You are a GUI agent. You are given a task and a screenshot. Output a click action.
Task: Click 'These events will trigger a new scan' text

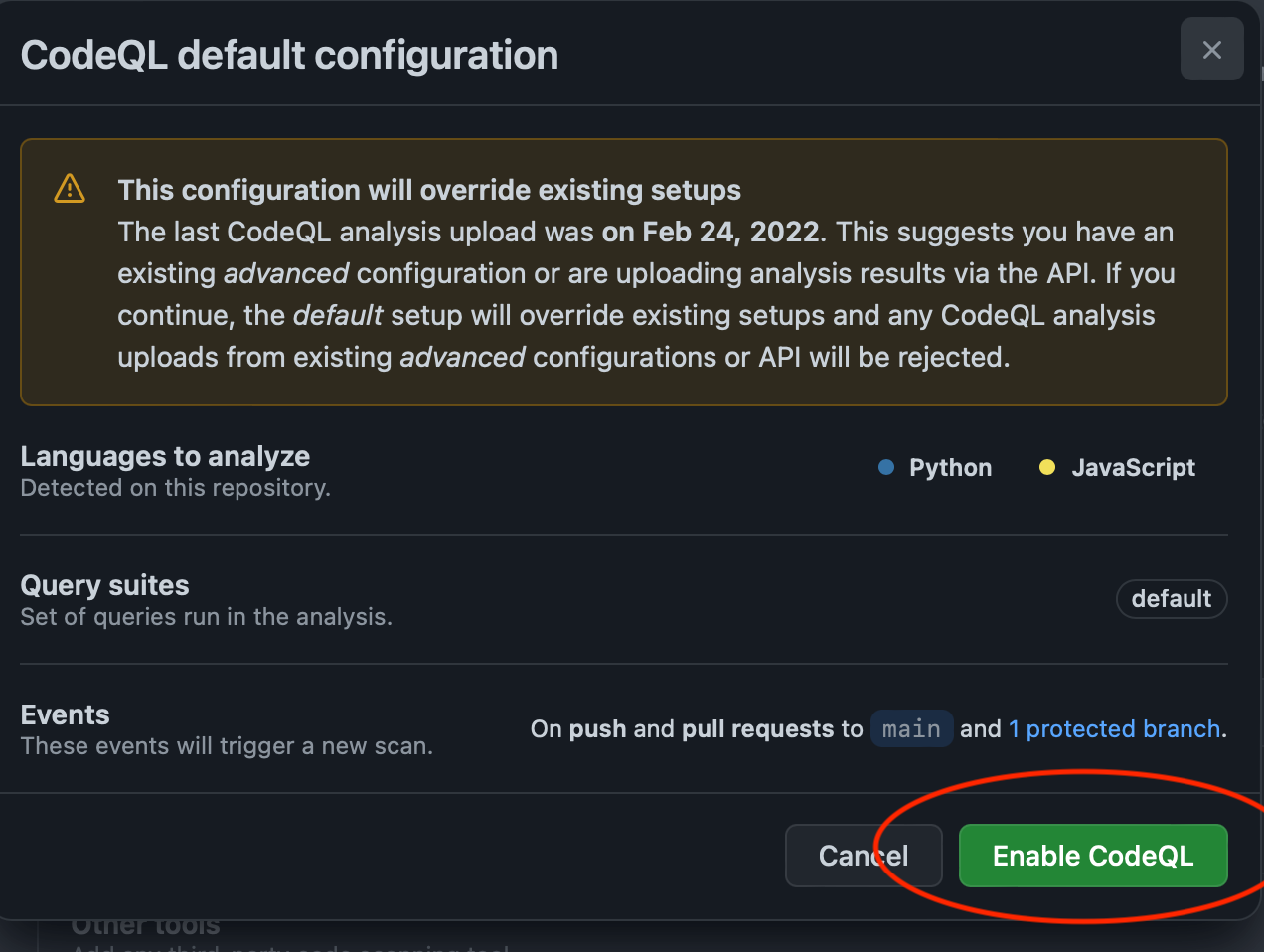(x=227, y=746)
